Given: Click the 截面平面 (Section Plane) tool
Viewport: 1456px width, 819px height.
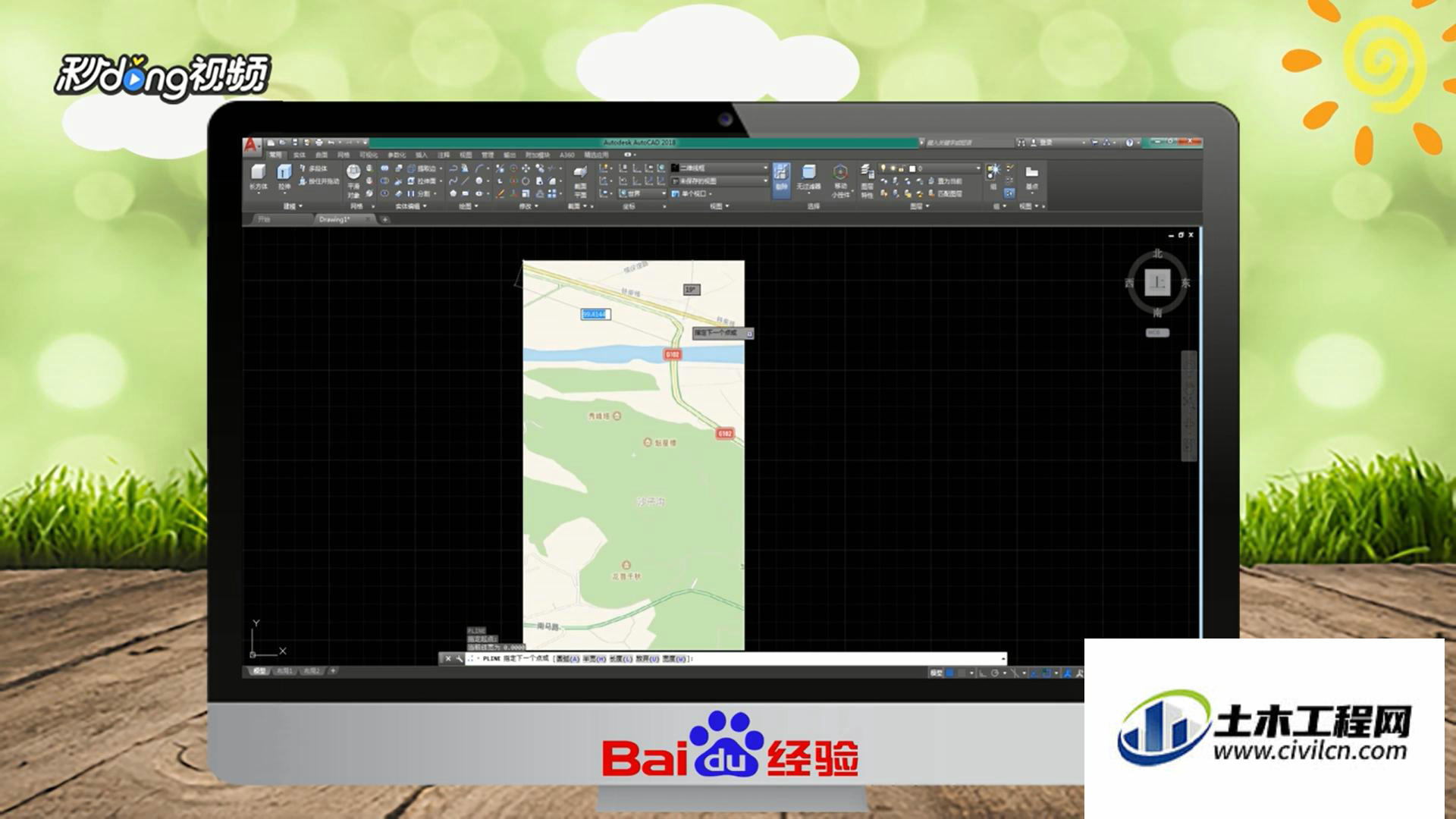Looking at the screenshot, I should [581, 181].
